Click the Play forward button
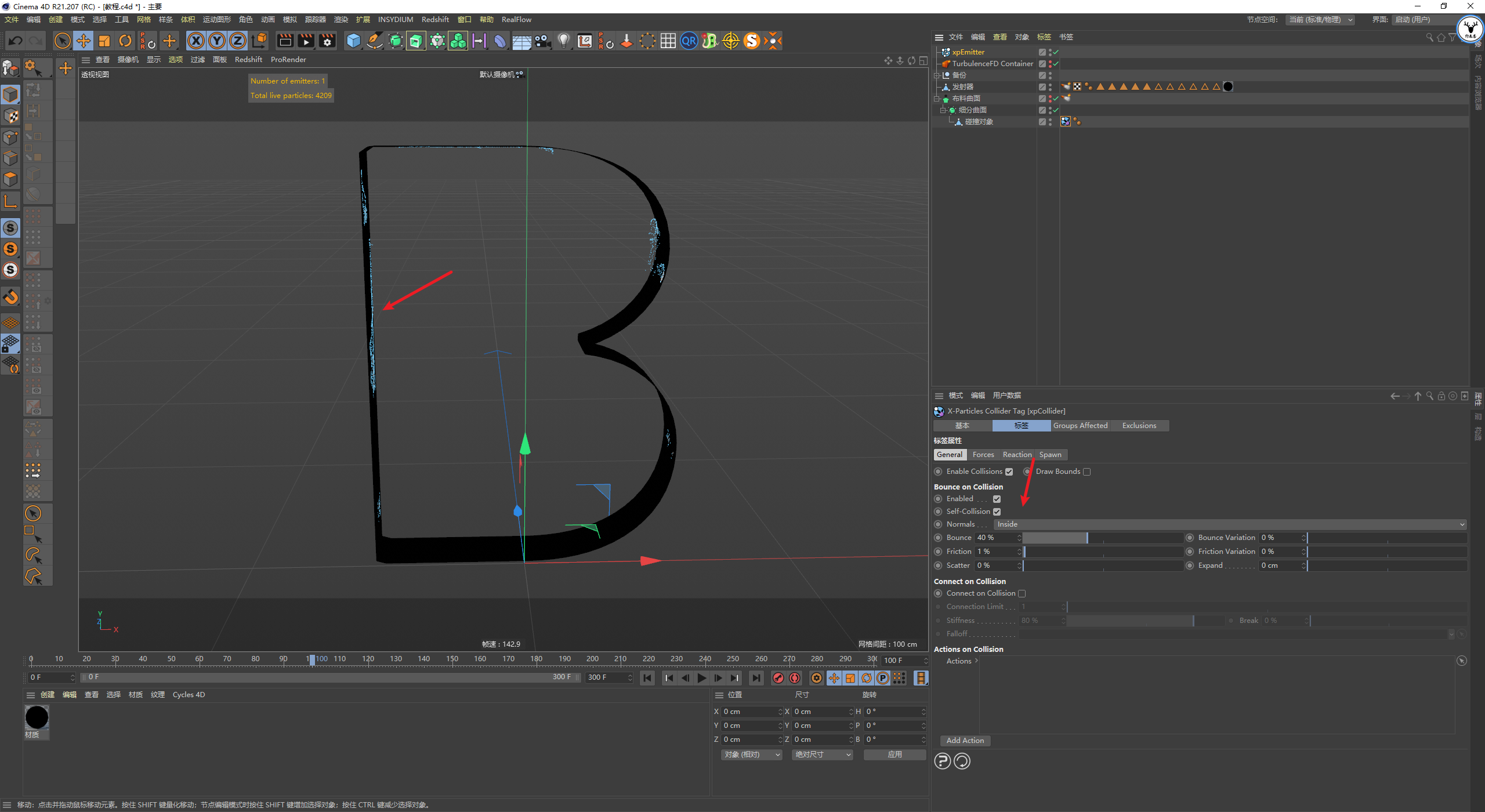Image resolution: width=1485 pixels, height=812 pixels. (702, 678)
